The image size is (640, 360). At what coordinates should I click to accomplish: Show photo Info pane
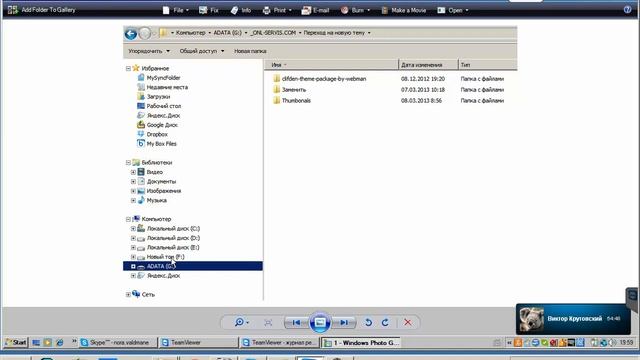240,10
